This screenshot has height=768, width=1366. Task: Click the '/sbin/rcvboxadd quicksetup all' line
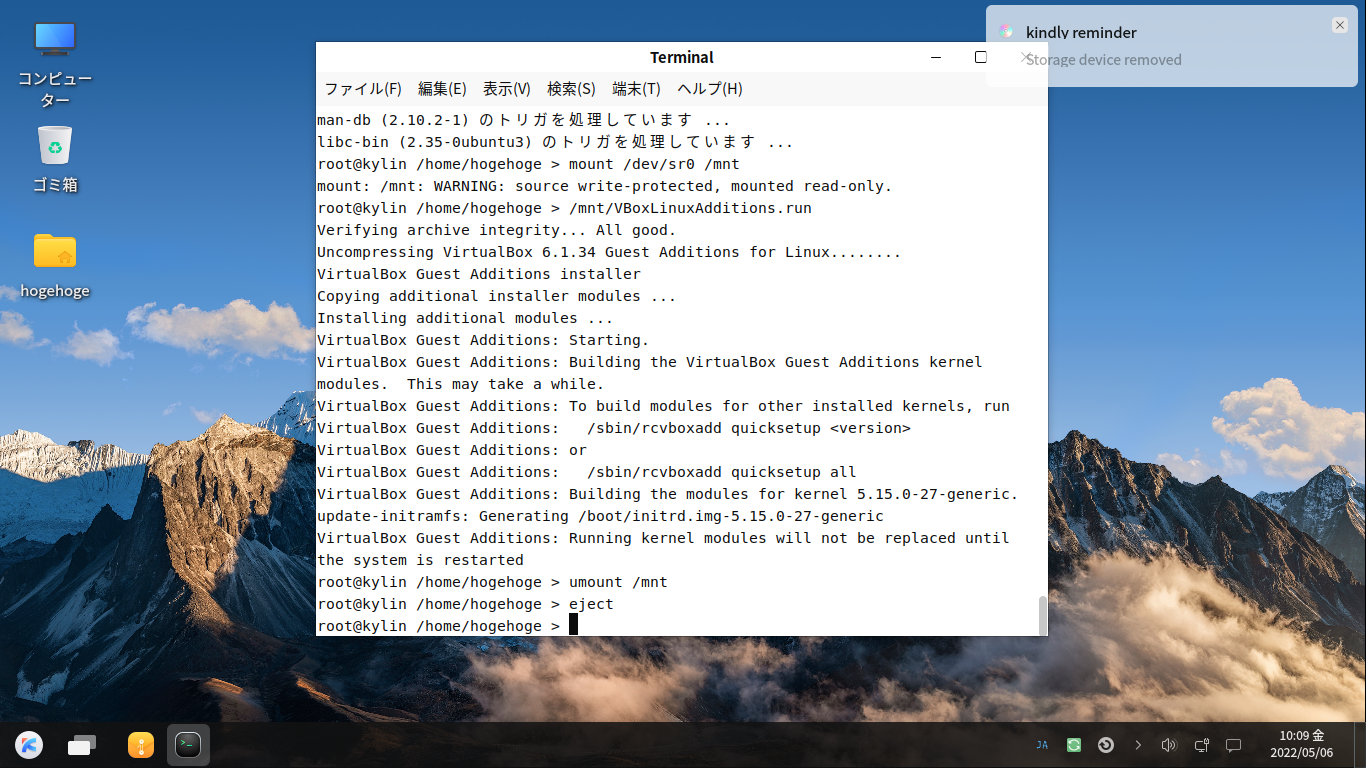point(586,472)
